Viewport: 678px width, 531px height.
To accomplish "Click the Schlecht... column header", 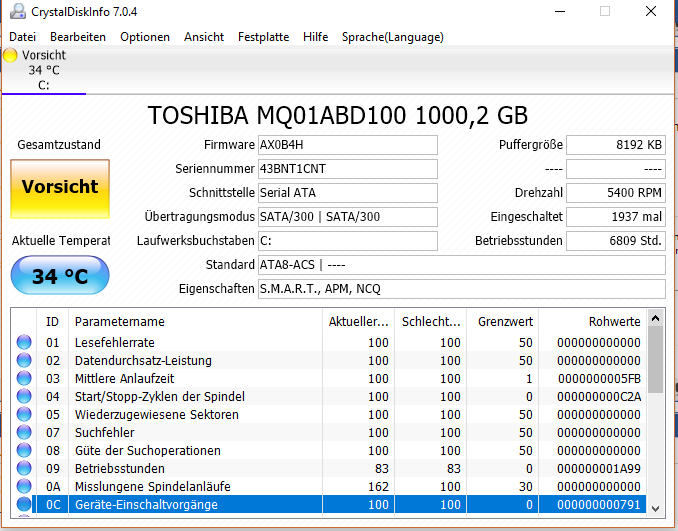I will 431,322.
